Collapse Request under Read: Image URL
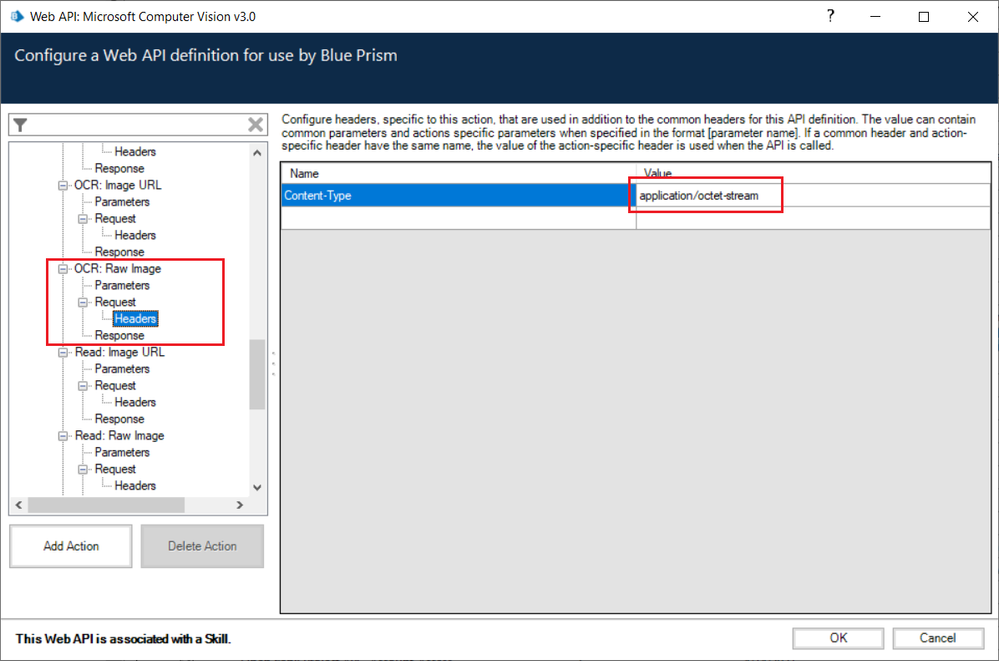Image resolution: width=999 pixels, height=661 pixels. [83, 386]
